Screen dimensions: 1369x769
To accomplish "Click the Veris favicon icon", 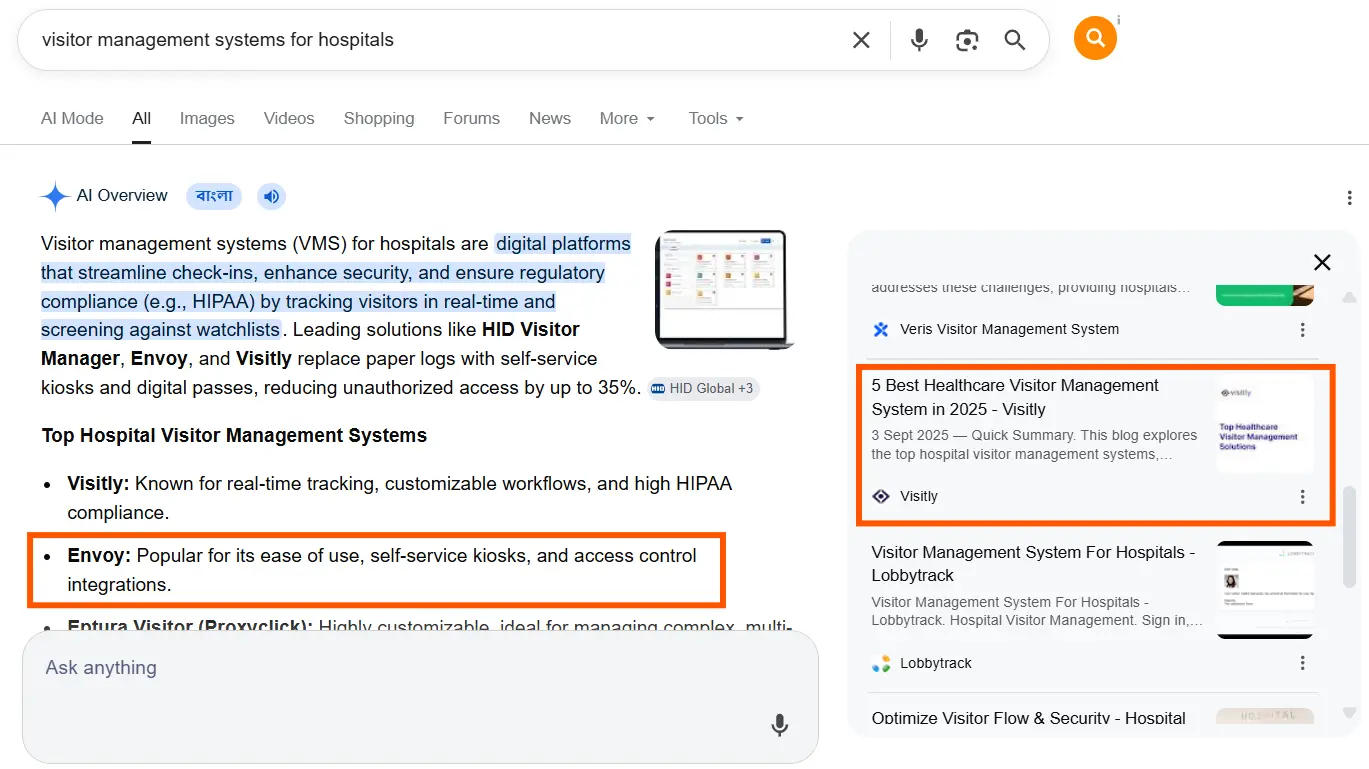I will 881,330.
